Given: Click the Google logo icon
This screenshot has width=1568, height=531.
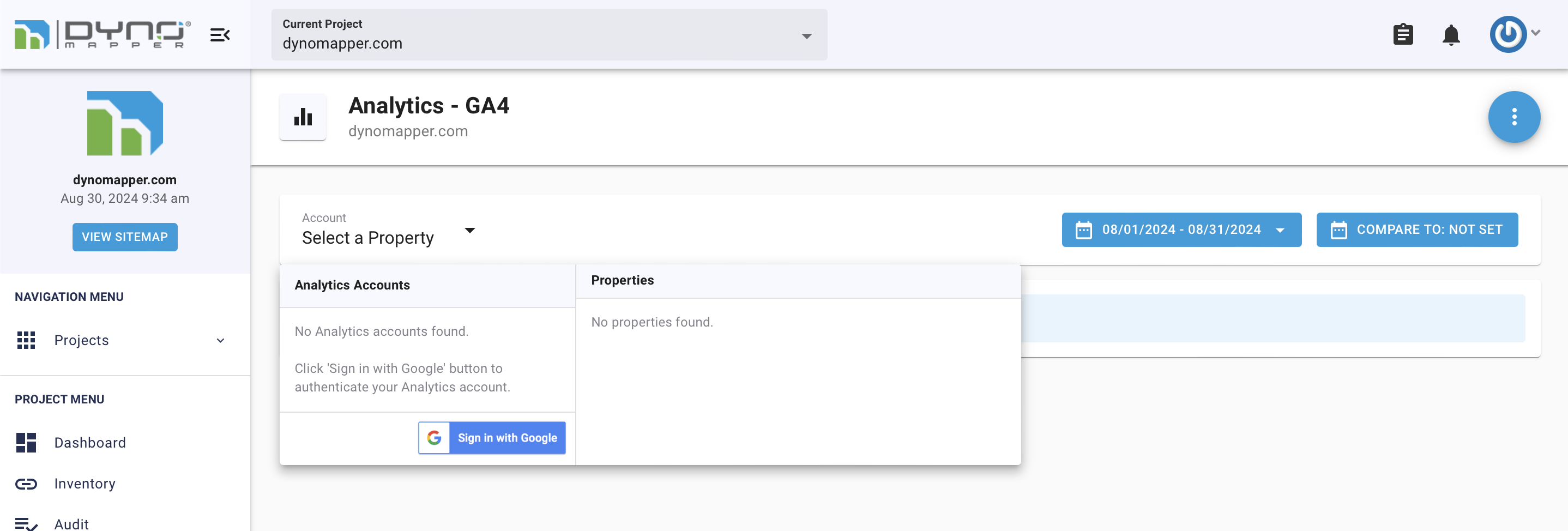Looking at the screenshot, I should pos(434,438).
